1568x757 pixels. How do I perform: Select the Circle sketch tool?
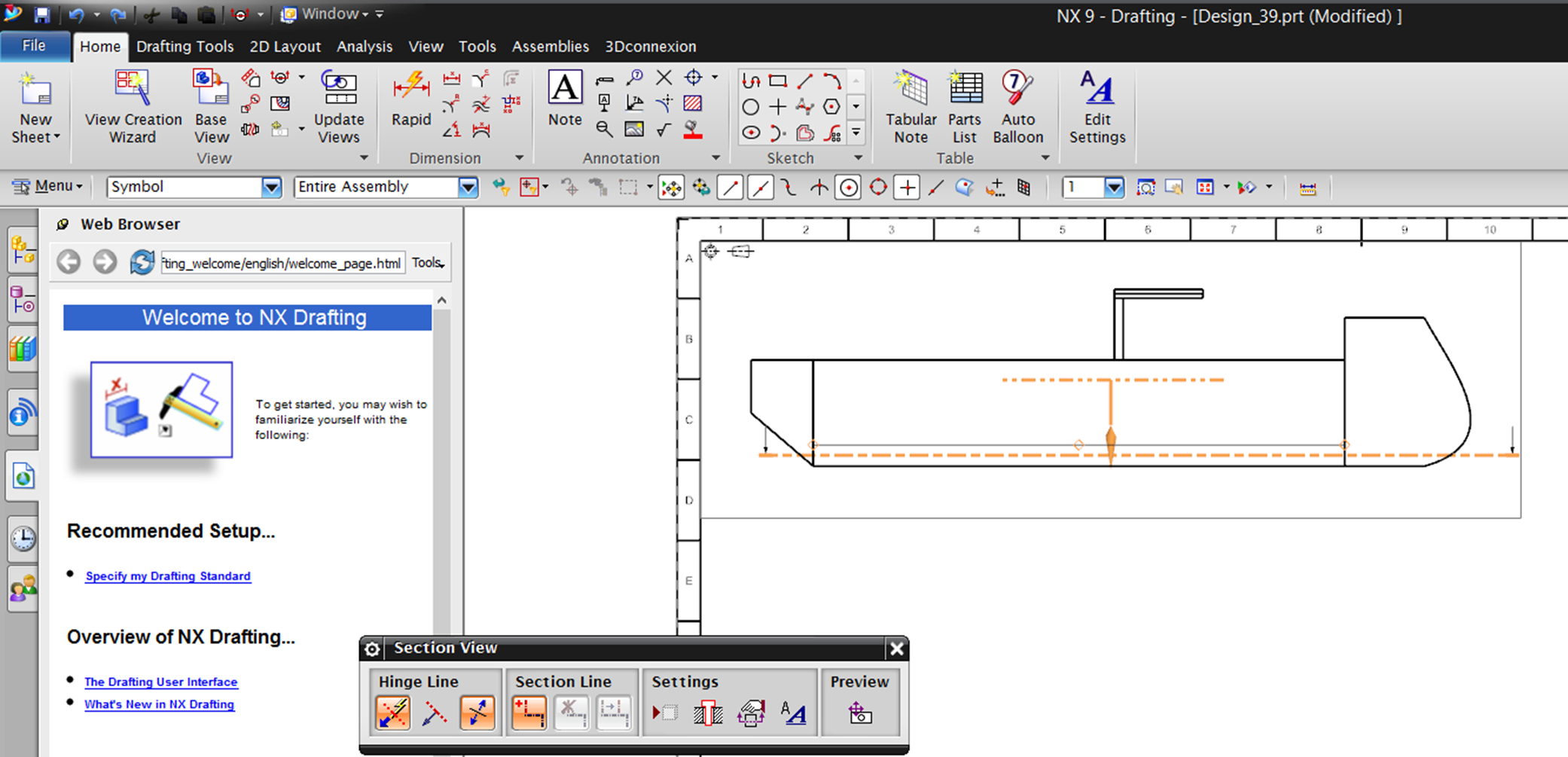point(751,106)
